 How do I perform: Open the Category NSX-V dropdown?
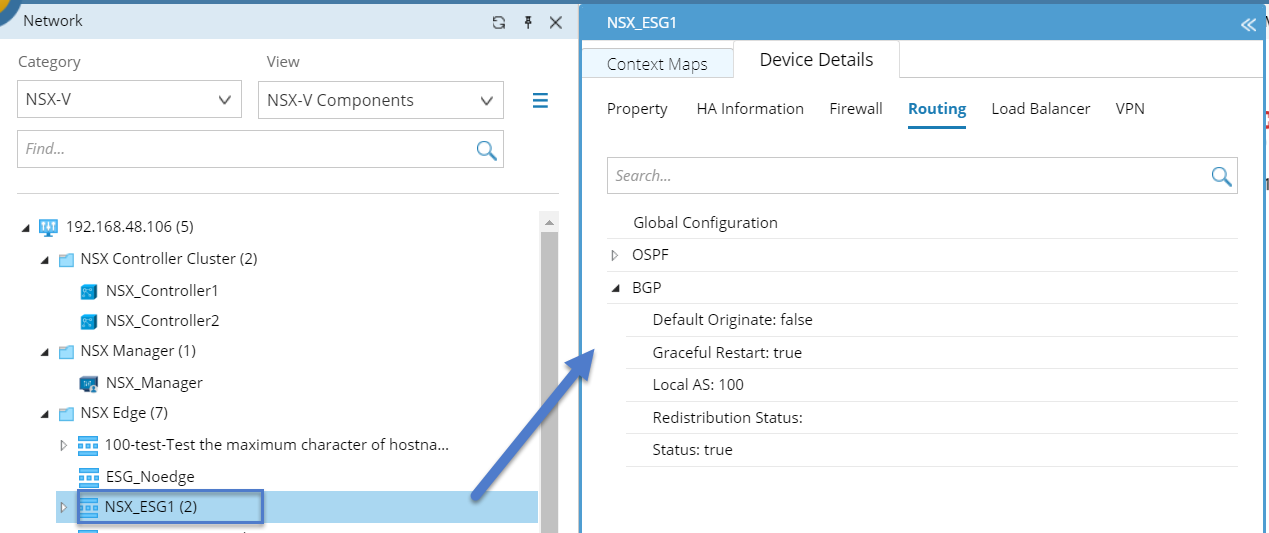130,100
